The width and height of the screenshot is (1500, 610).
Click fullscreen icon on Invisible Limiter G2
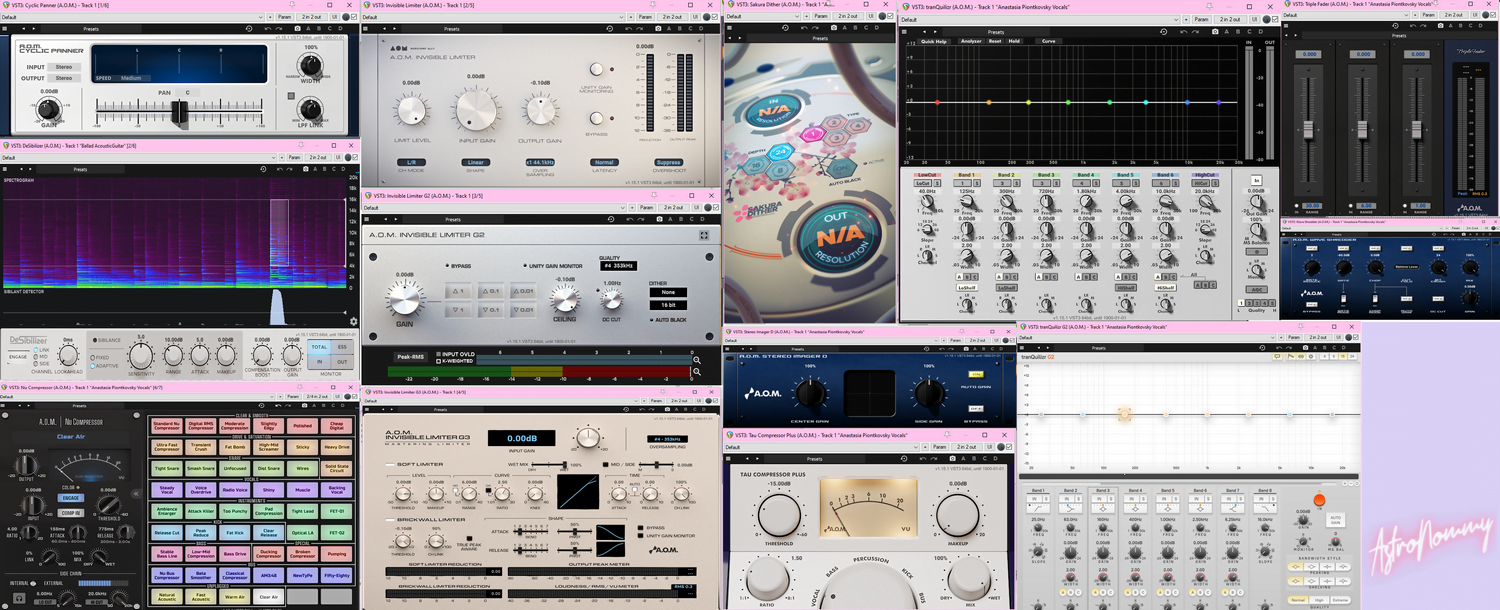[x=704, y=235]
